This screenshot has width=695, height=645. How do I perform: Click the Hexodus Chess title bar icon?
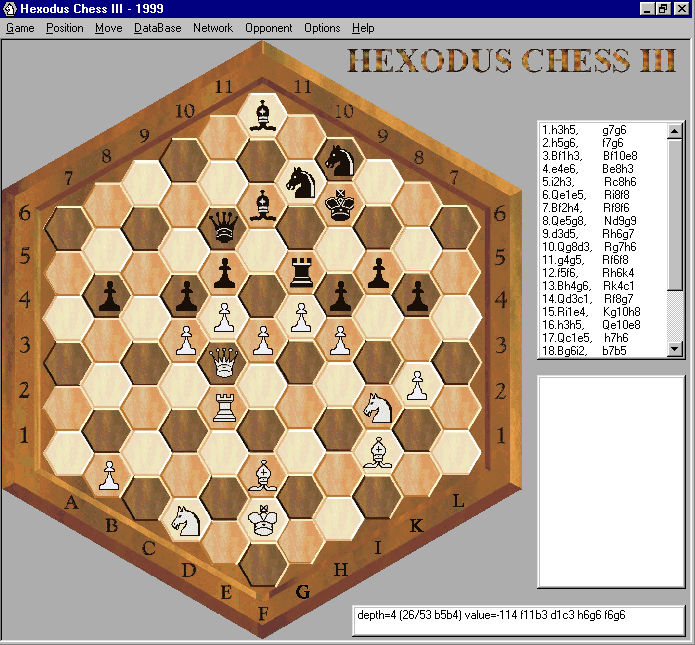click(9, 8)
